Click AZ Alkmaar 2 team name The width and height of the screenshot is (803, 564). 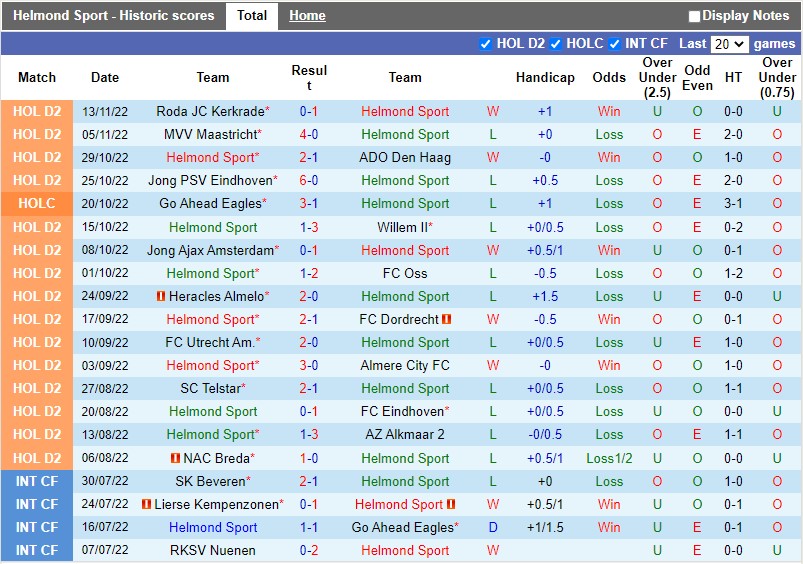click(x=405, y=434)
